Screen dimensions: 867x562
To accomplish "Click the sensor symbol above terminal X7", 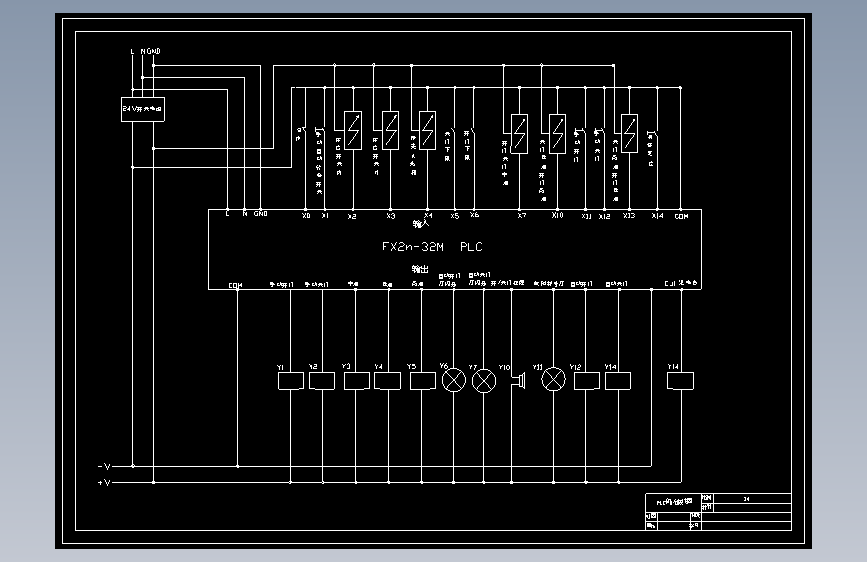I will [x=519, y=134].
